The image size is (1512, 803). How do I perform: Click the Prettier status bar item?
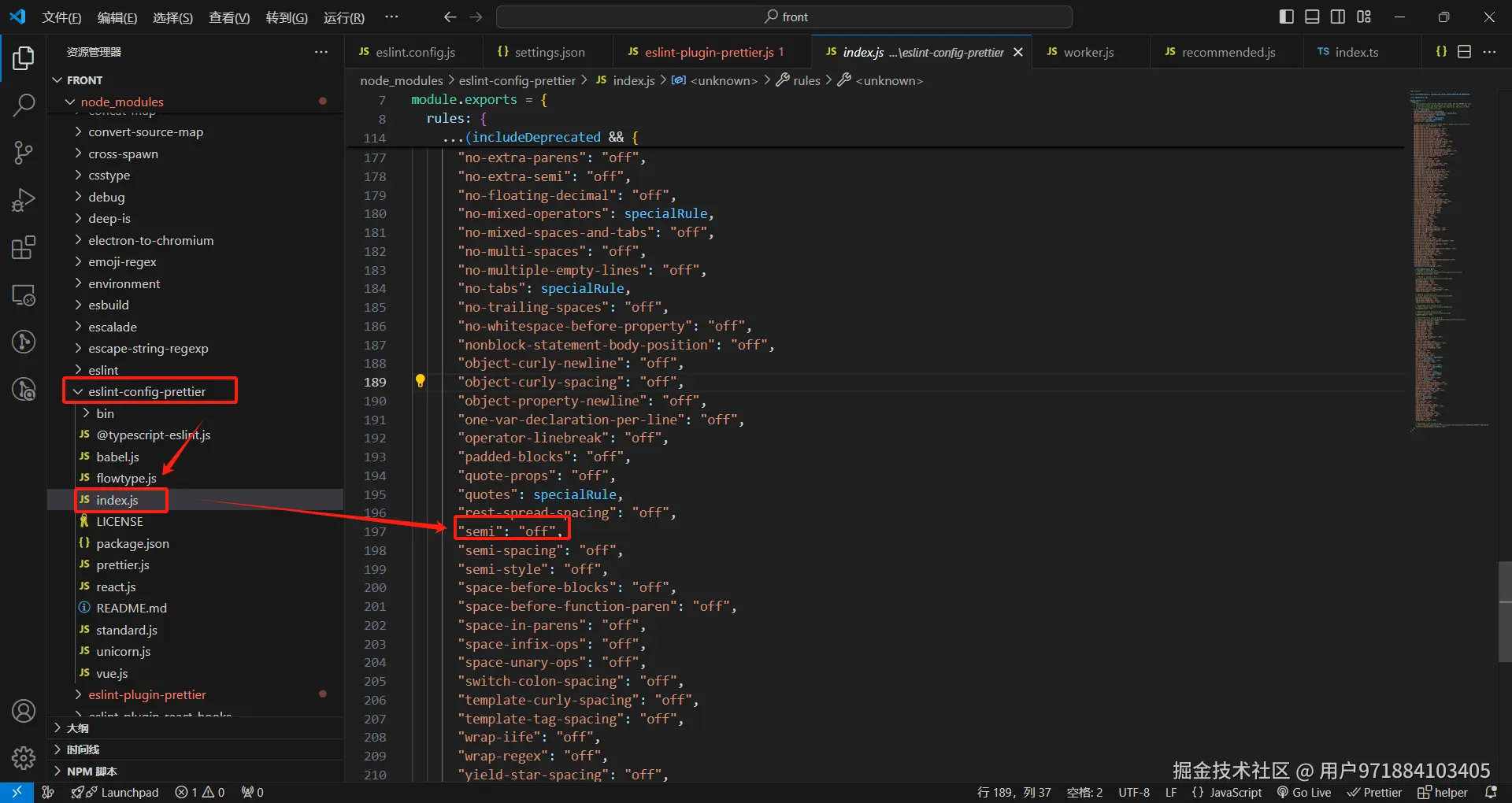[1375, 792]
